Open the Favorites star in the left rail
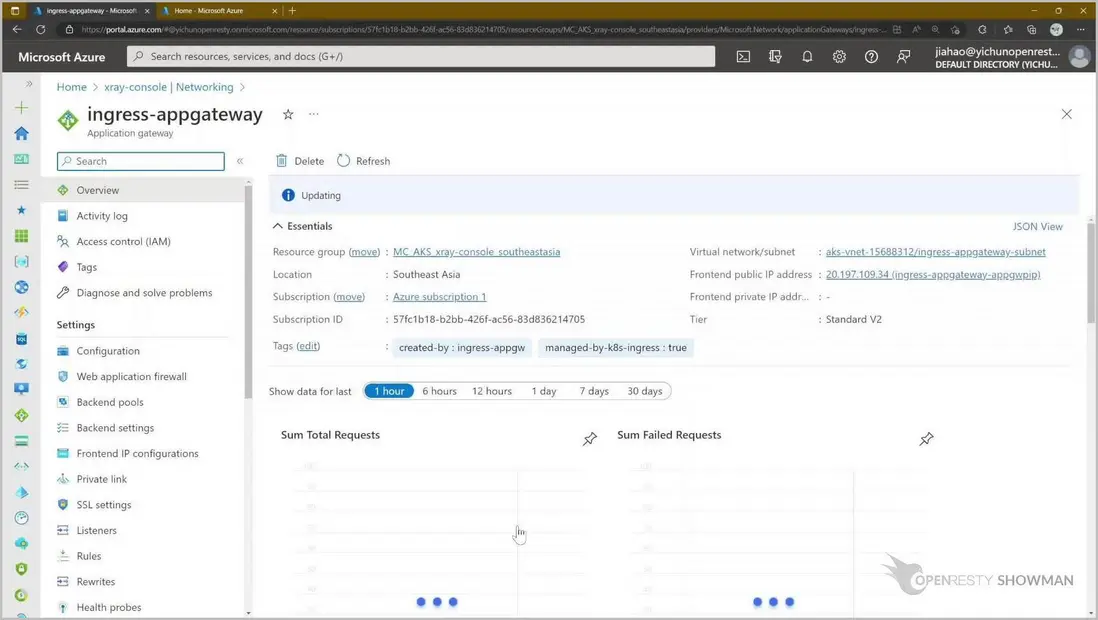This screenshot has height=620, width=1098. point(22,210)
